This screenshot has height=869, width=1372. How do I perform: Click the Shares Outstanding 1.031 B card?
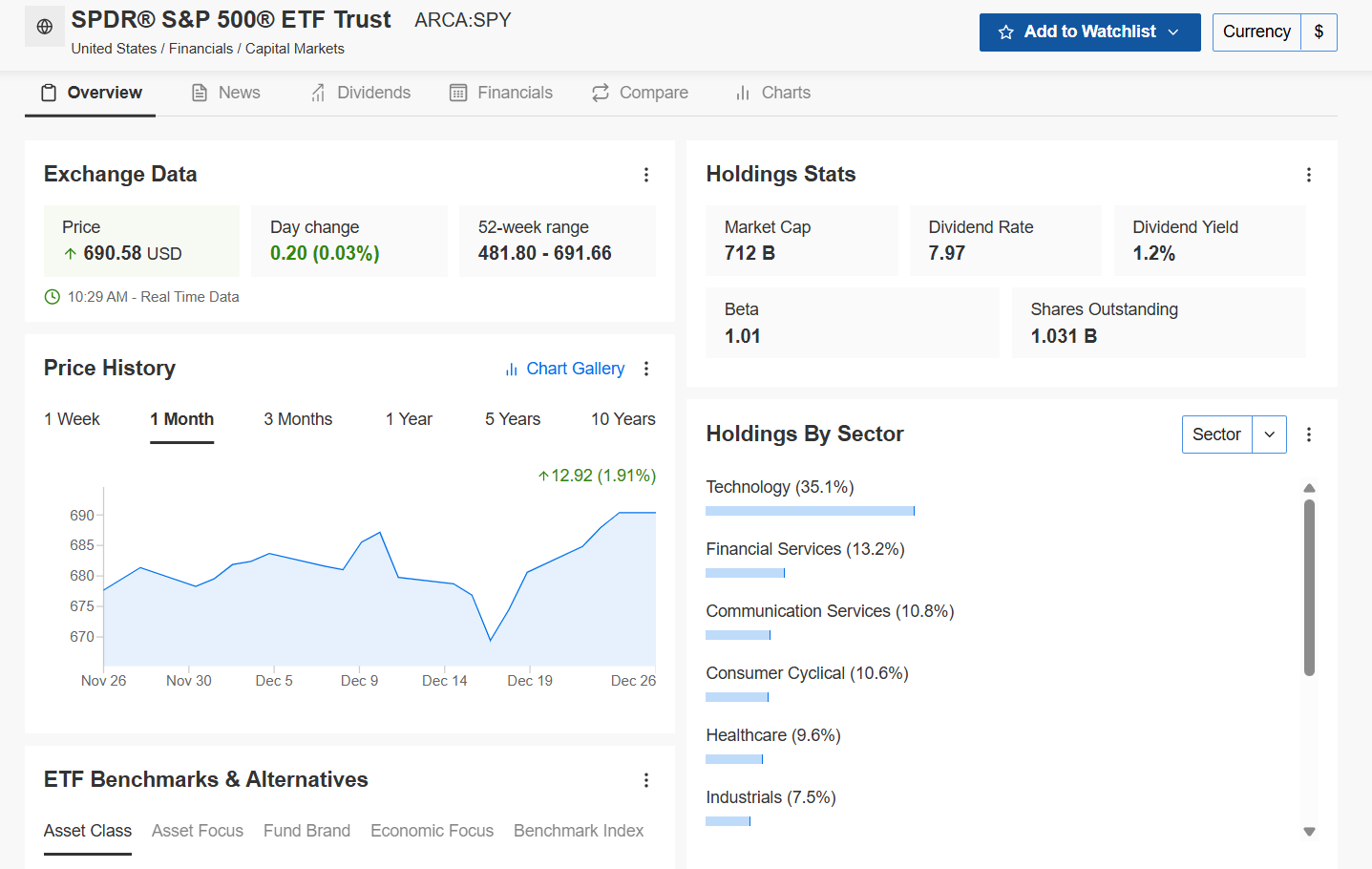pyautogui.click(x=1159, y=323)
